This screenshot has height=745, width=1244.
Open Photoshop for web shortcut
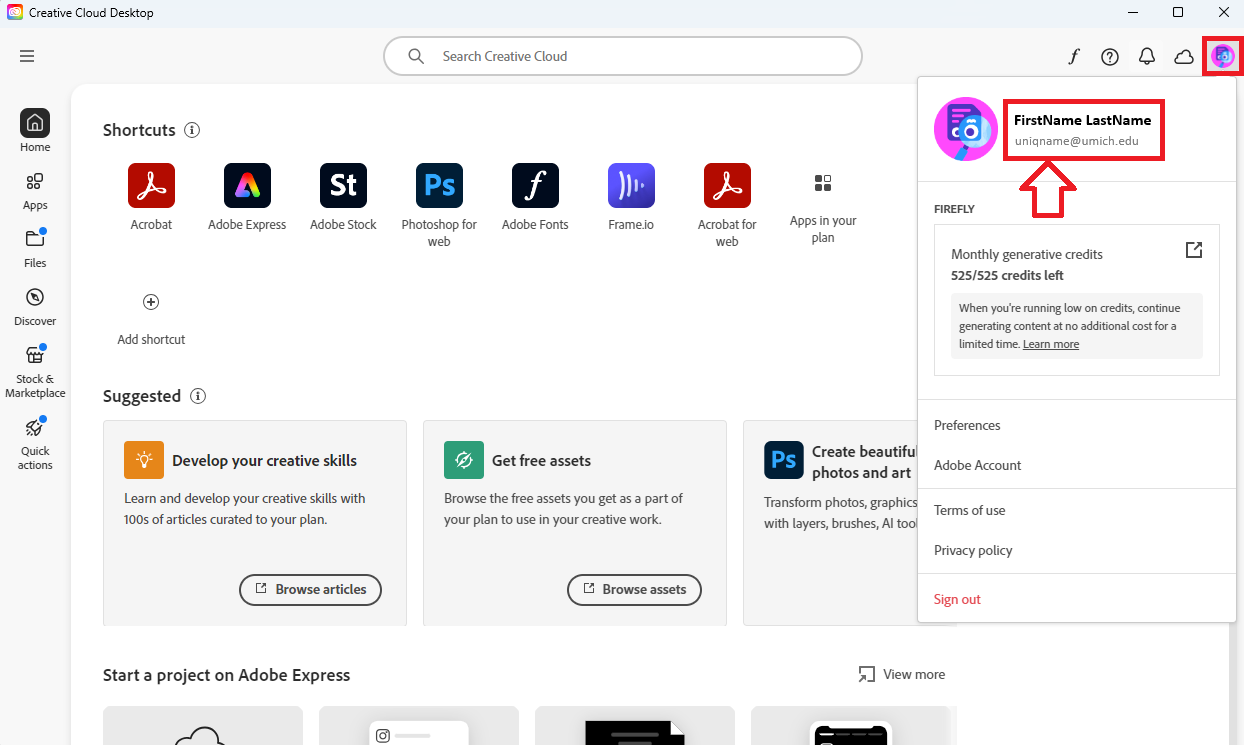439,186
